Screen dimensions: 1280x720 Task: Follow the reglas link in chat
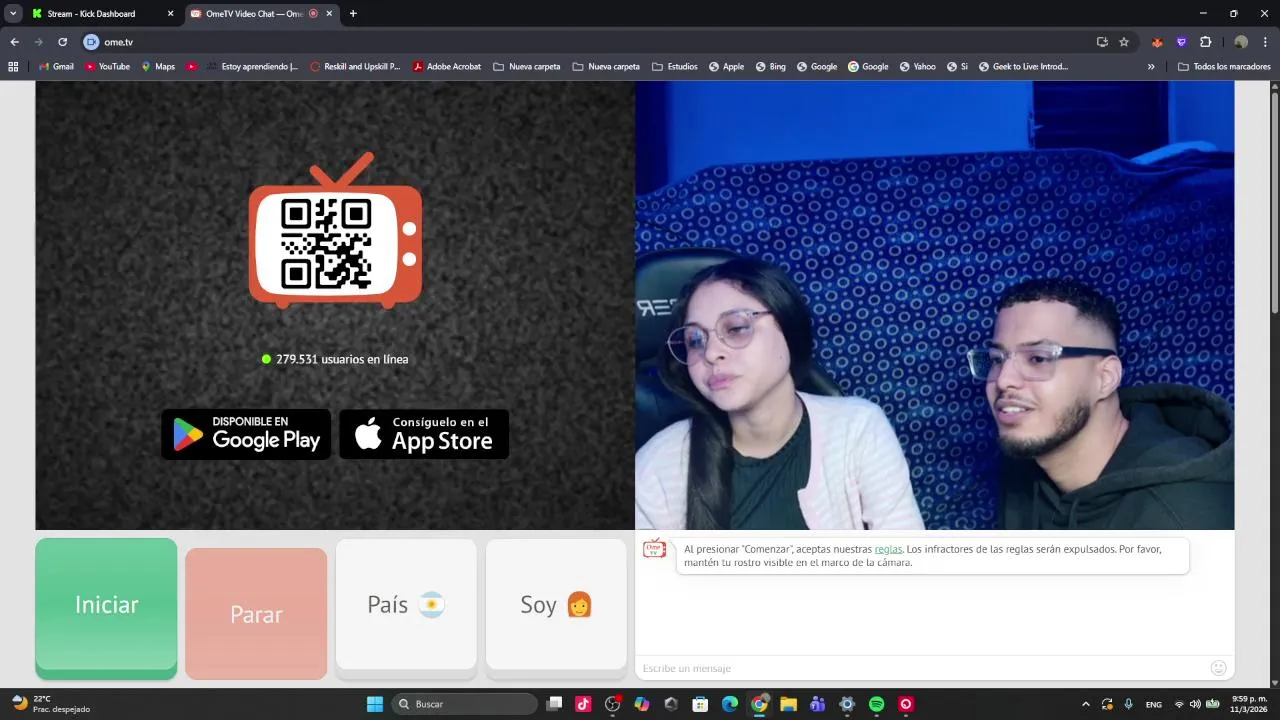point(888,549)
